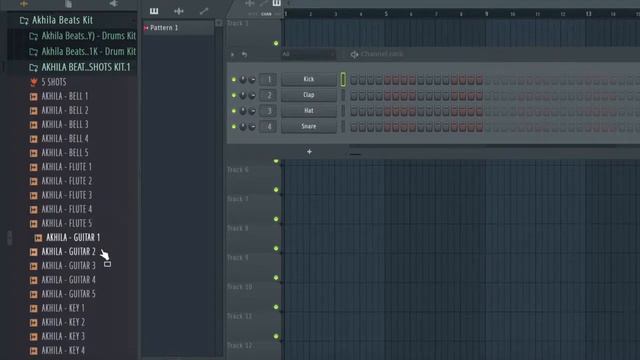
Task: Mute the Kick channel
Action: coord(234,80)
